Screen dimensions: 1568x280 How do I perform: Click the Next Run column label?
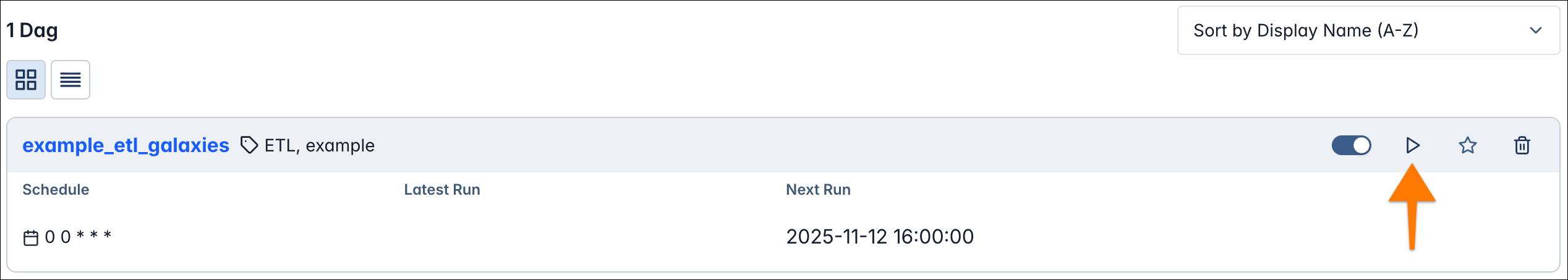[817, 190]
